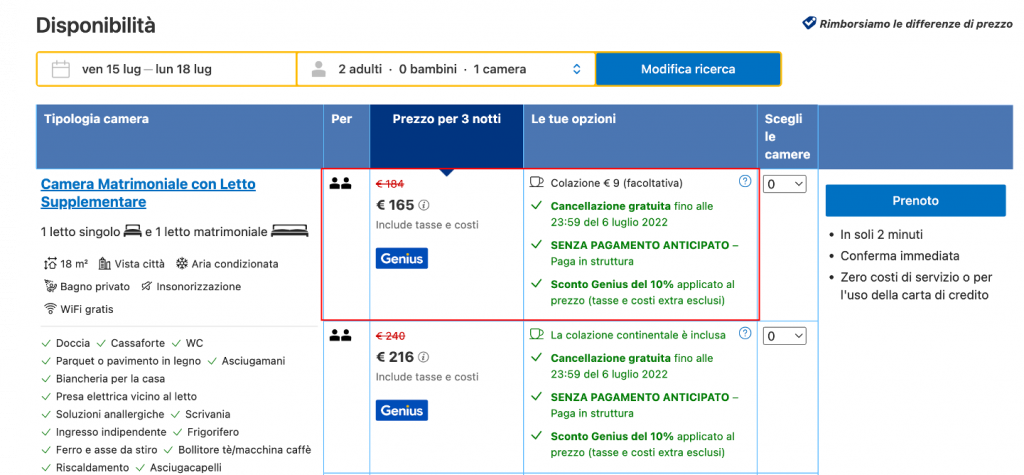Click info icon next to € 216
The width and height of the screenshot is (1024, 475).
tap(423, 356)
